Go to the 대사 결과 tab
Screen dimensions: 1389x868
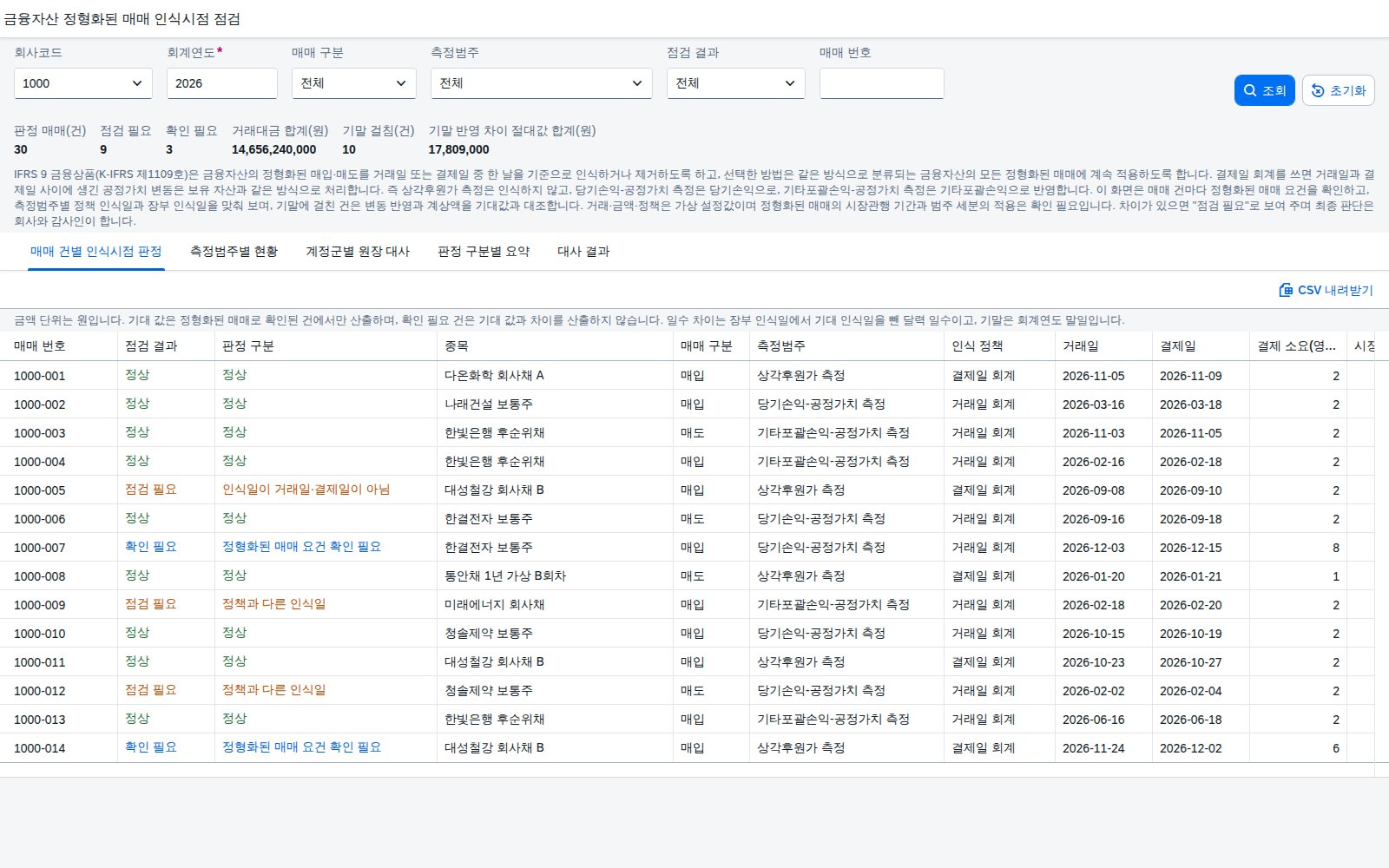pos(583,252)
